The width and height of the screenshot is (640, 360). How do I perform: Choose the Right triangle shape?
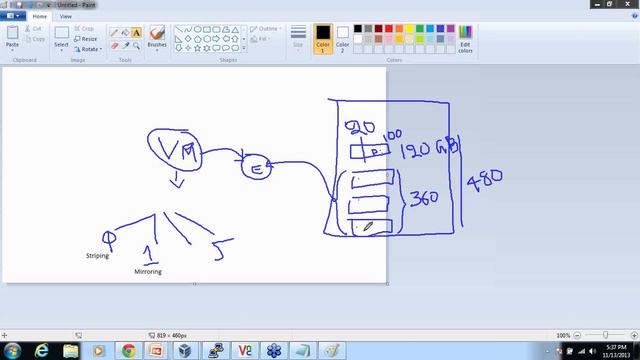click(178, 39)
